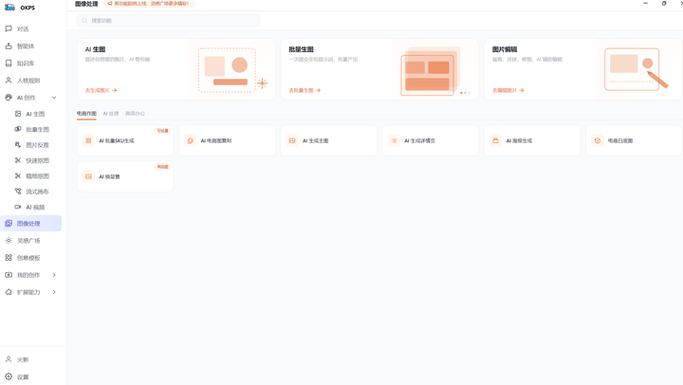Open 我的创作 sidebar icon
The width and height of the screenshot is (683, 385).
(8, 275)
